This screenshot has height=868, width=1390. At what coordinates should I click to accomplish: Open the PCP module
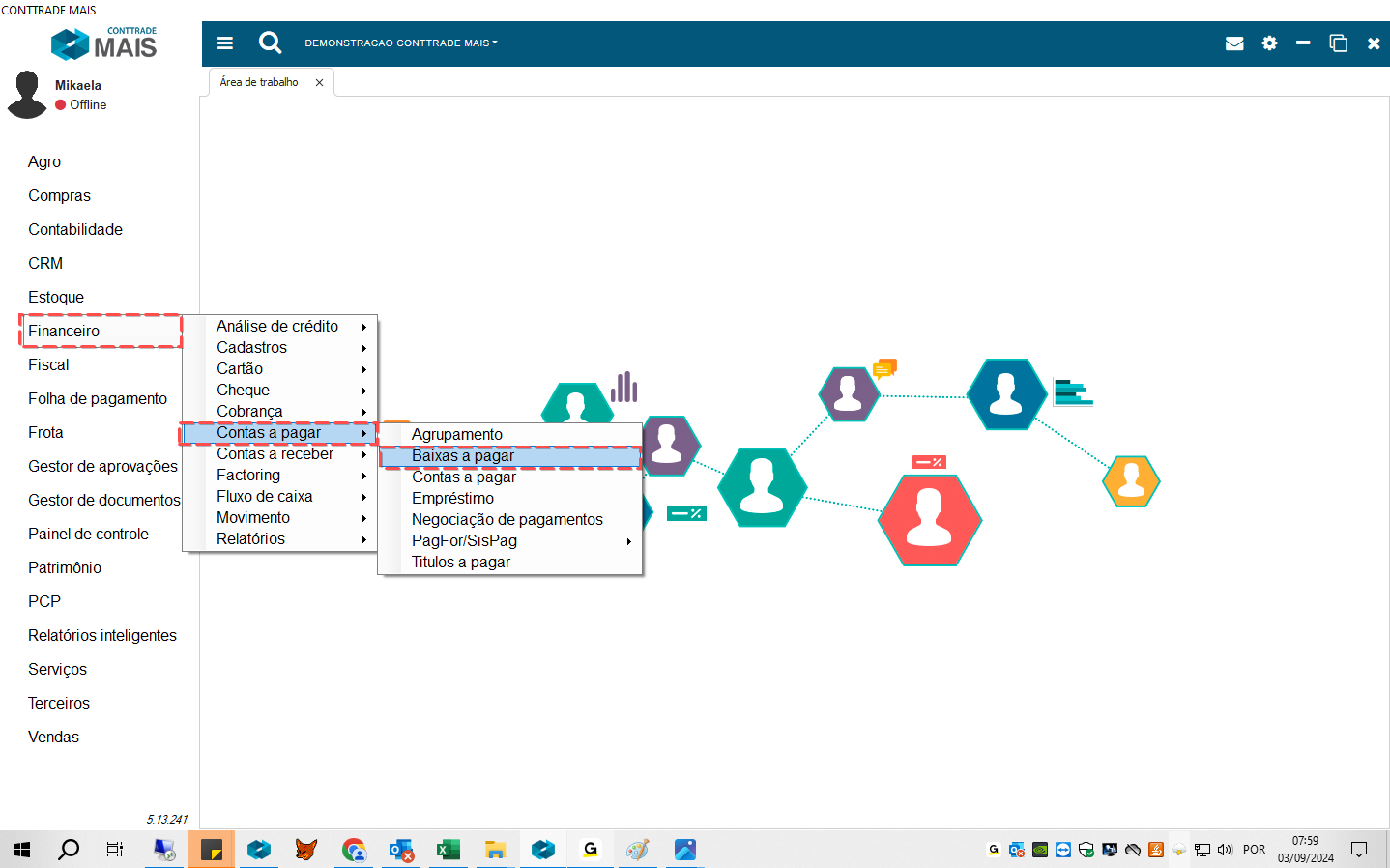point(44,602)
